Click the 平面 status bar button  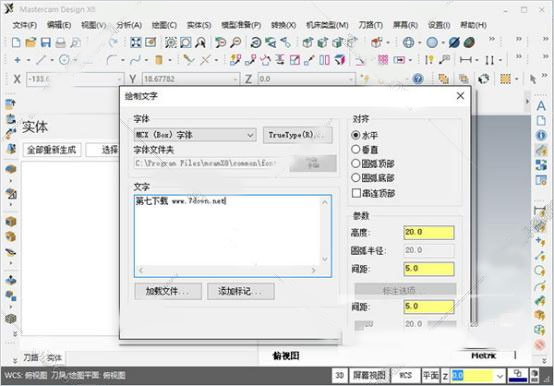[431, 375]
